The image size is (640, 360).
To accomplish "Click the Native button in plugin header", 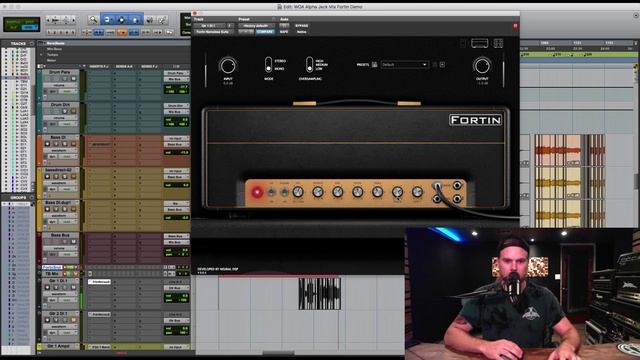I will point(302,32).
